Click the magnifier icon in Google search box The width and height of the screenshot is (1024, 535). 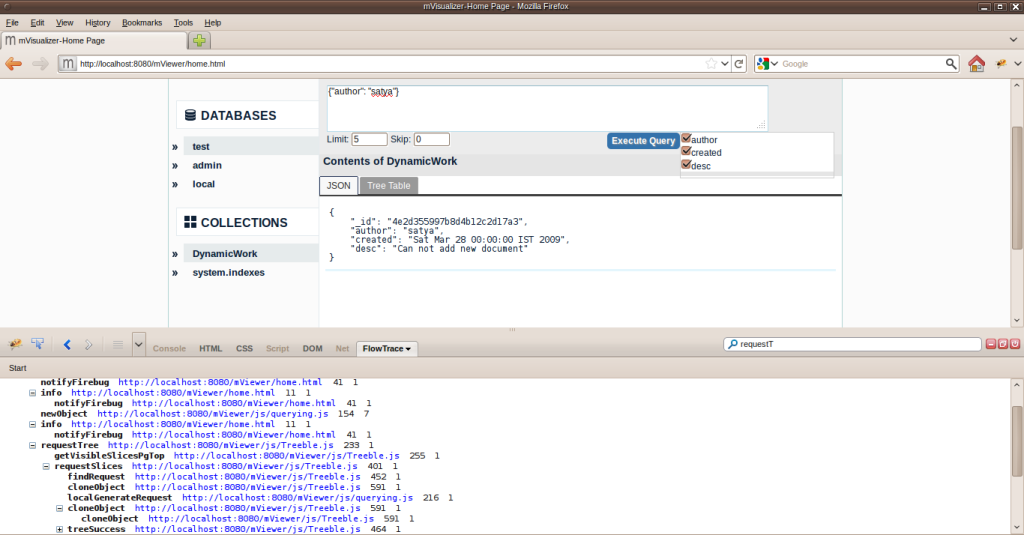pos(951,63)
